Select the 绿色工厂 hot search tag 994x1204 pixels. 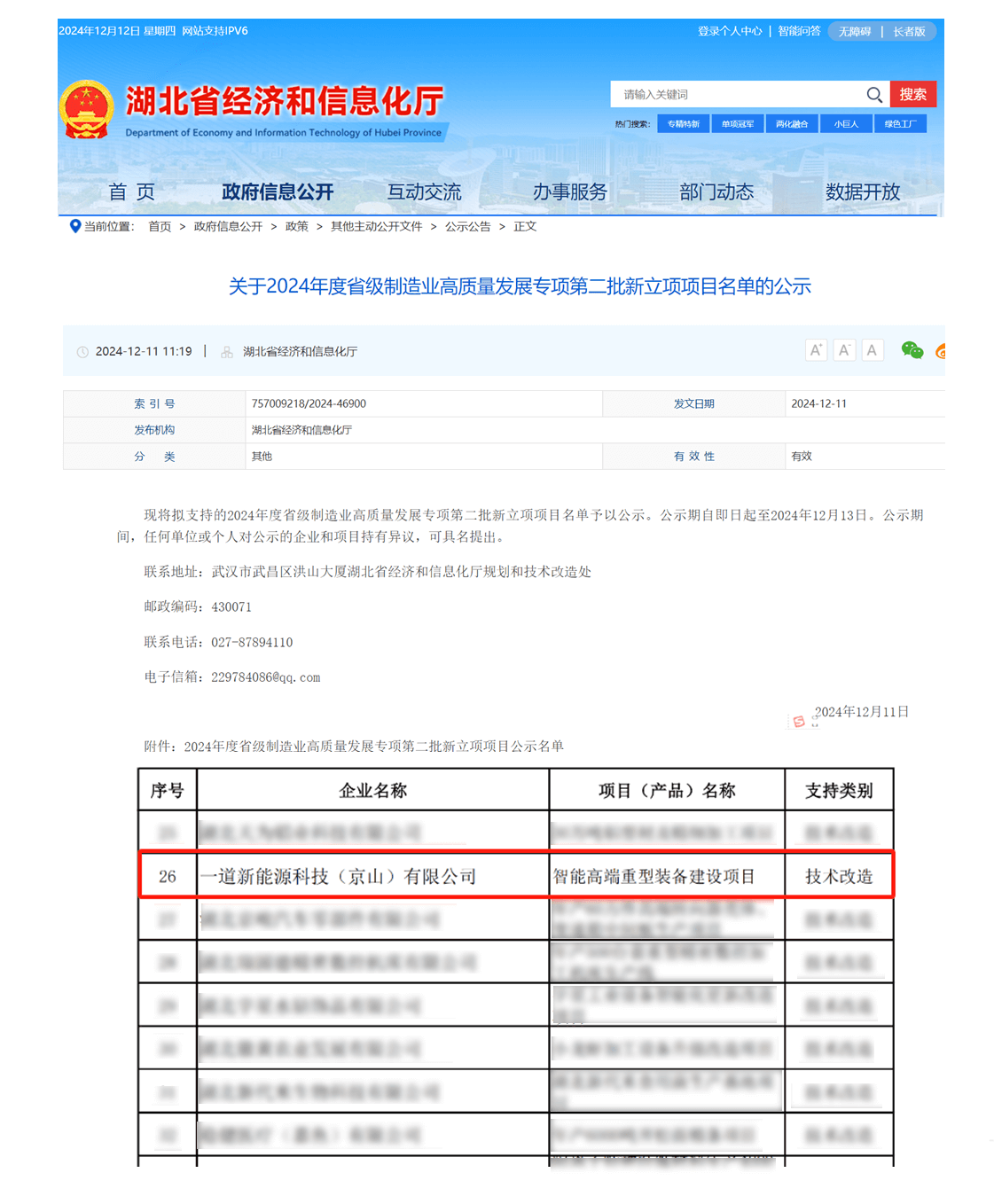900,123
